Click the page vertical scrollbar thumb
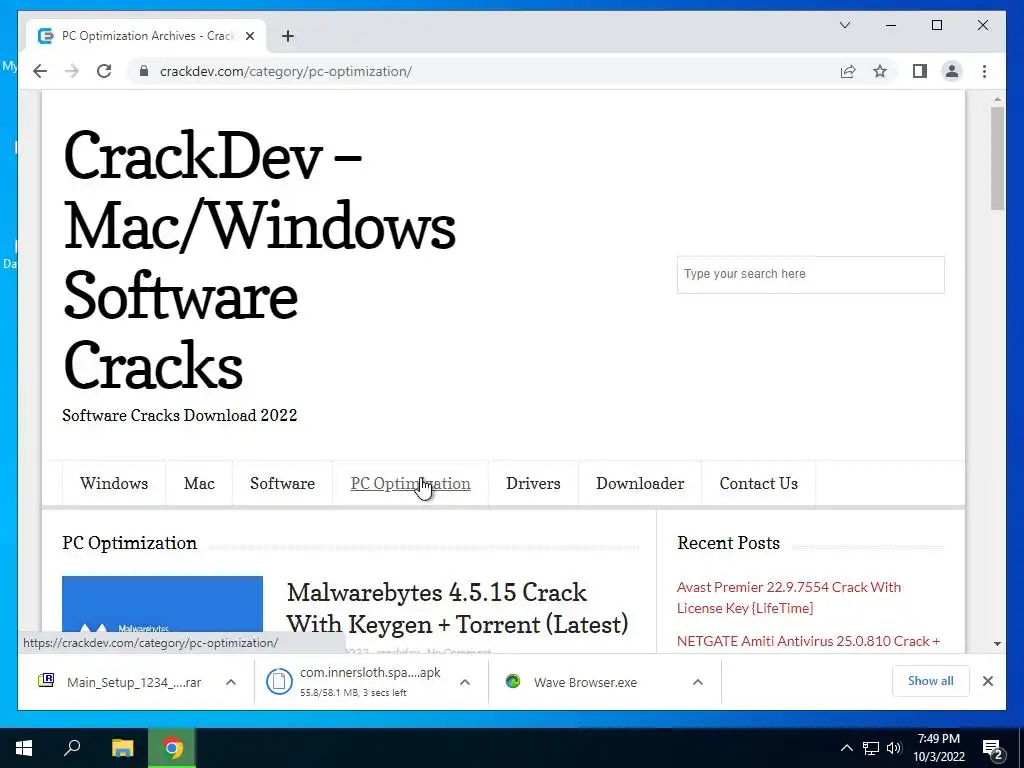The height and width of the screenshot is (768, 1024). pyautogui.click(x=997, y=158)
